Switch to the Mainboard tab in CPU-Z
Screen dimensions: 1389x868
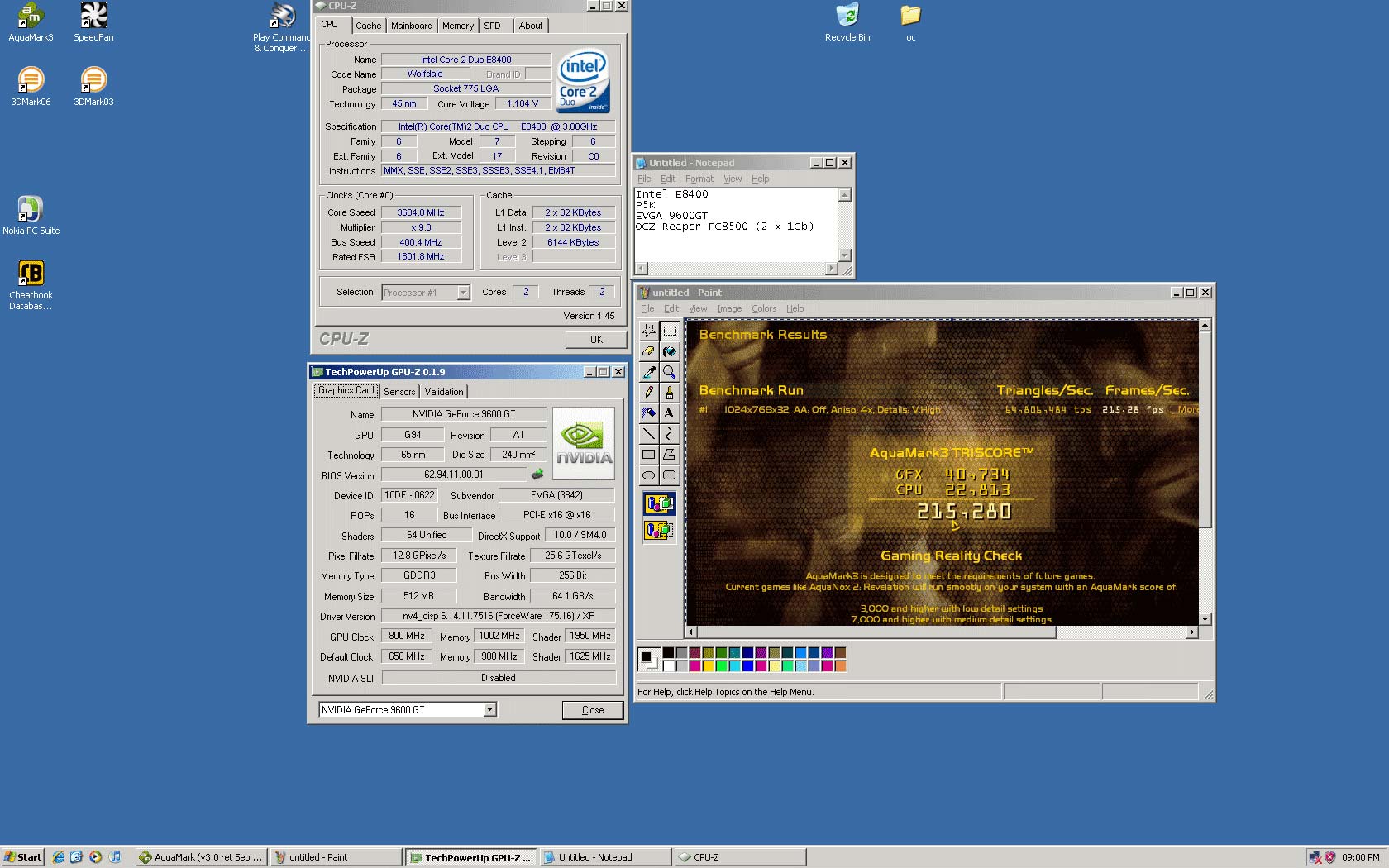[412, 26]
